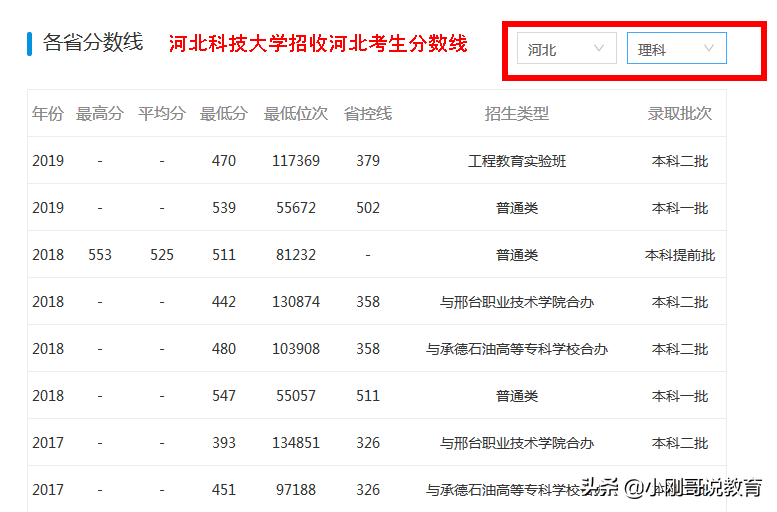The height and width of the screenshot is (512, 777).
Task: Click the lowest score value 442
Action: (x=223, y=302)
